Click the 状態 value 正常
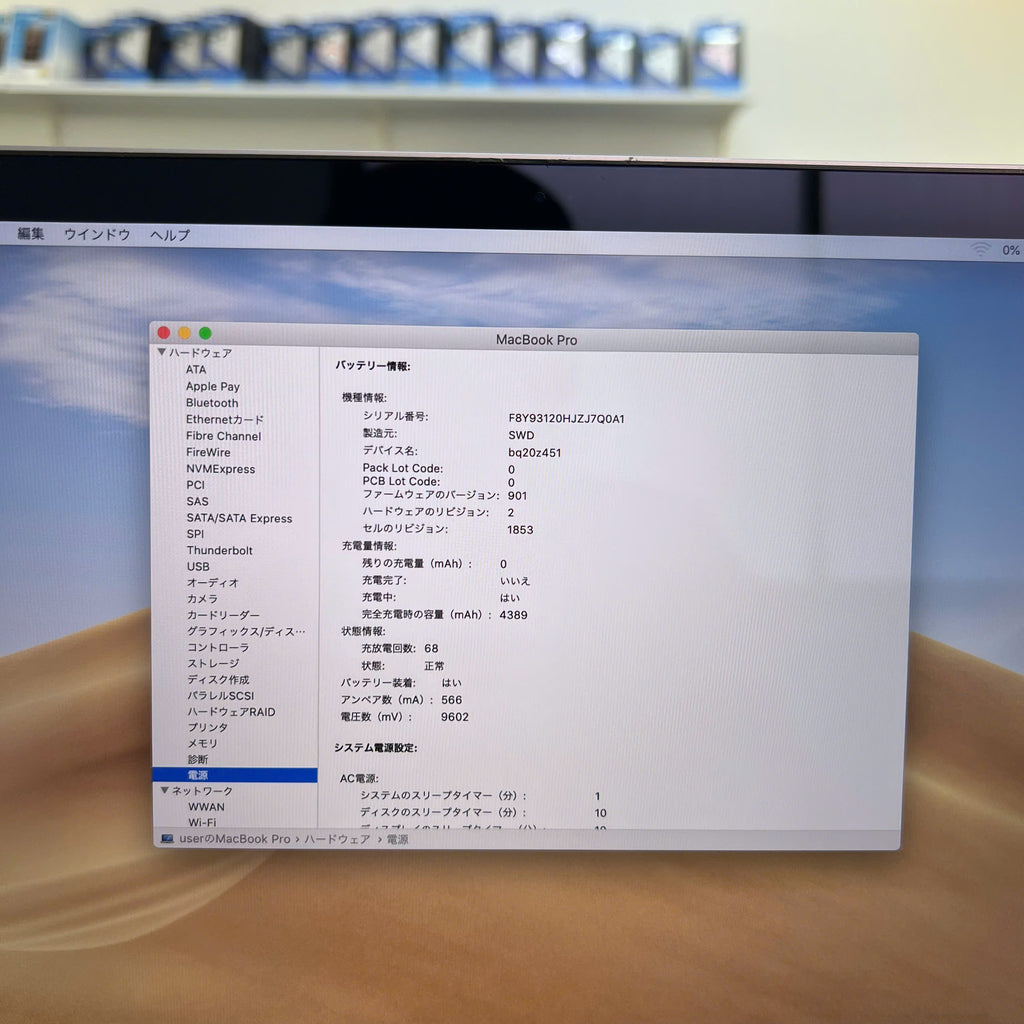The height and width of the screenshot is (1024, 1024). 434,665
